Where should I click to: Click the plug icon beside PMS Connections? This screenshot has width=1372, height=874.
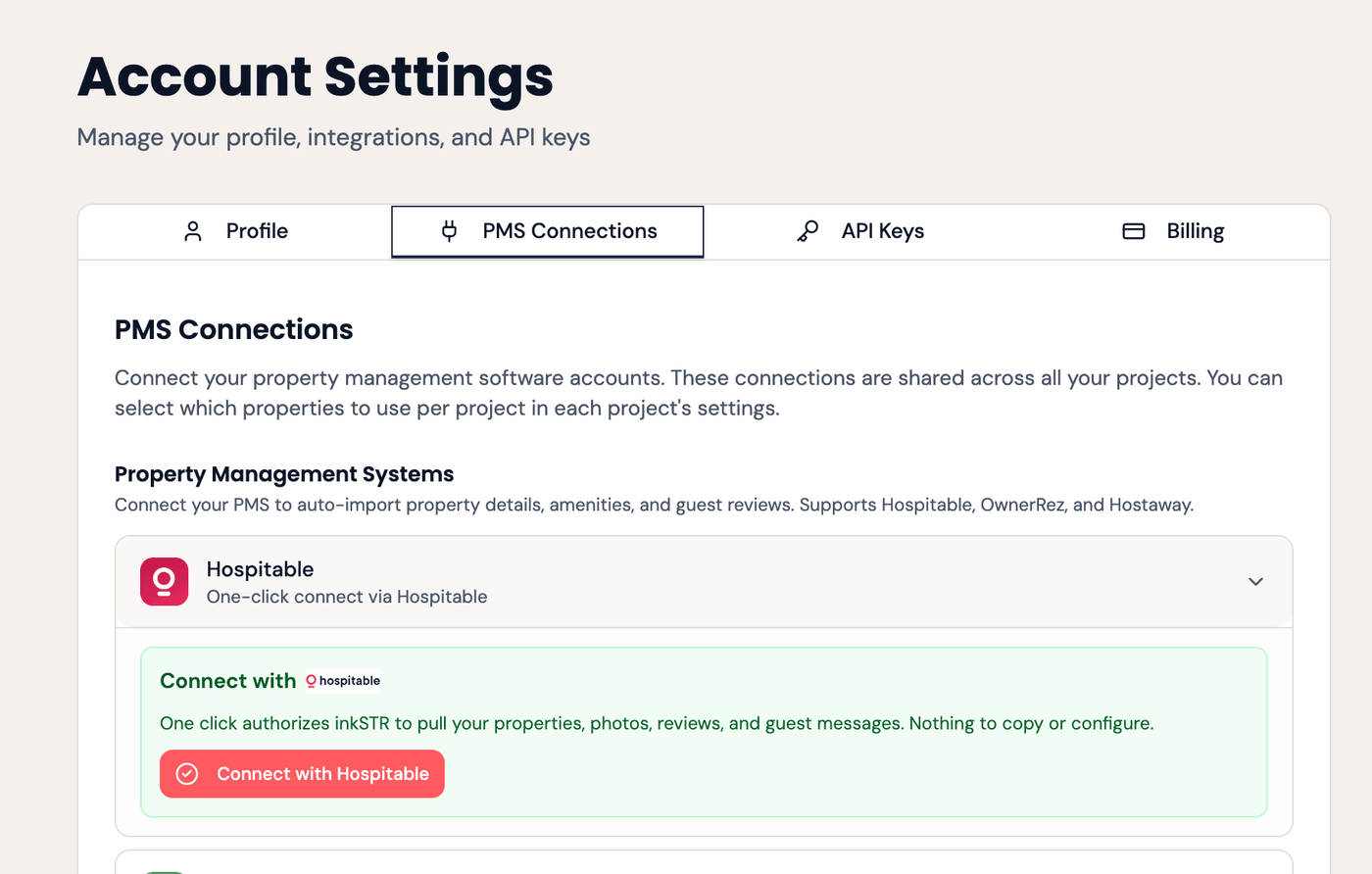tap(449, 231)
